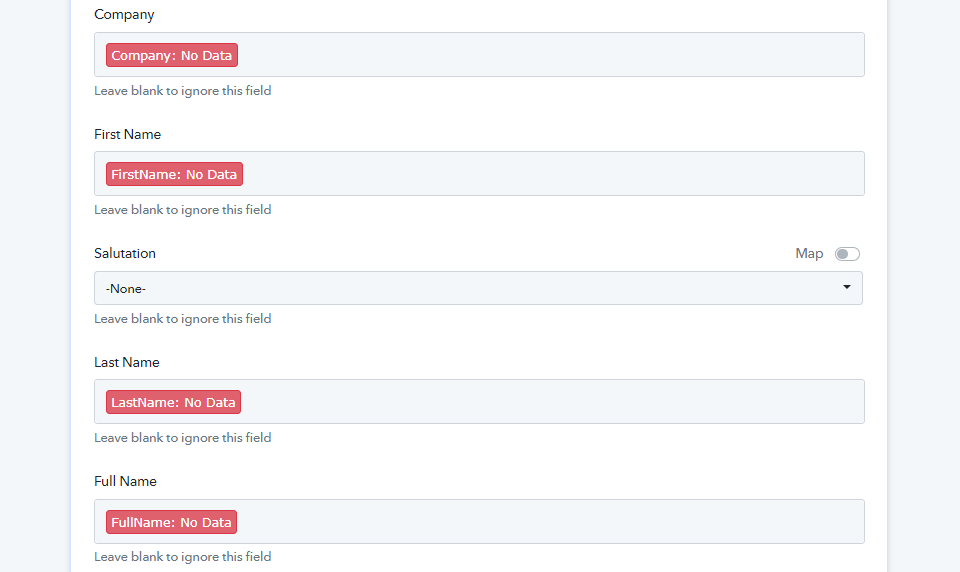Select the FullName: No Data tag
Viewport: 960px width, 572px height.
tap(171, 522)
